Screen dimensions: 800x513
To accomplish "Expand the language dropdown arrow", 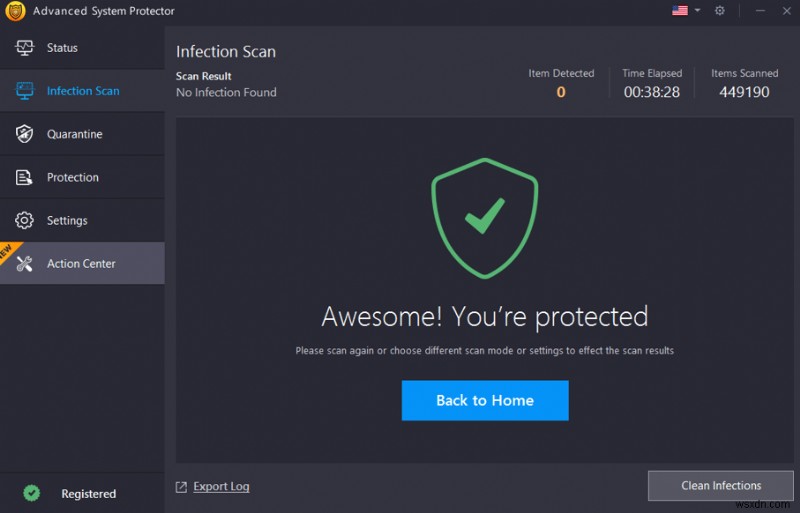I will [697, 10].
